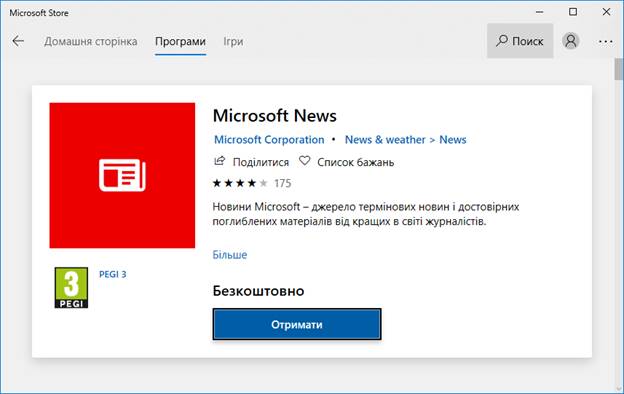Click the red Microsoft News app icon
This screenshot has width=624, height=394.
tap(122, 176)
